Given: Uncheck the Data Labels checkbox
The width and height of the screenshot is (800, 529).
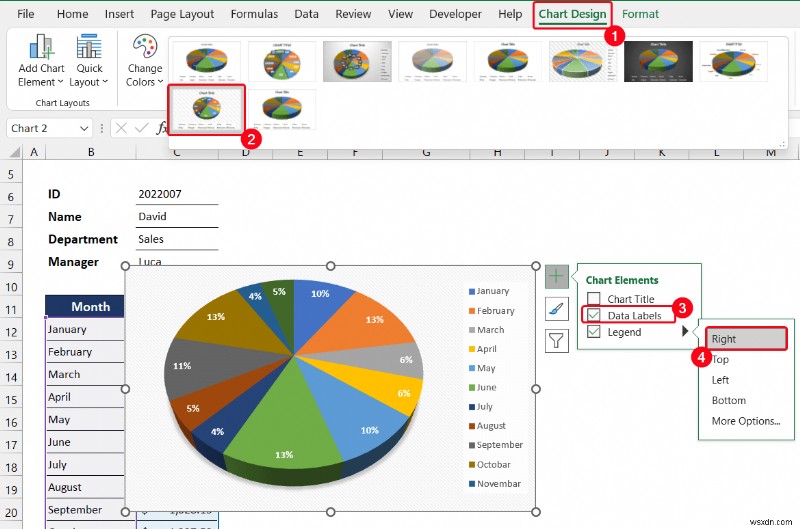Looking at the screenshot, I should pyautogui.click(x=593, y=315).
